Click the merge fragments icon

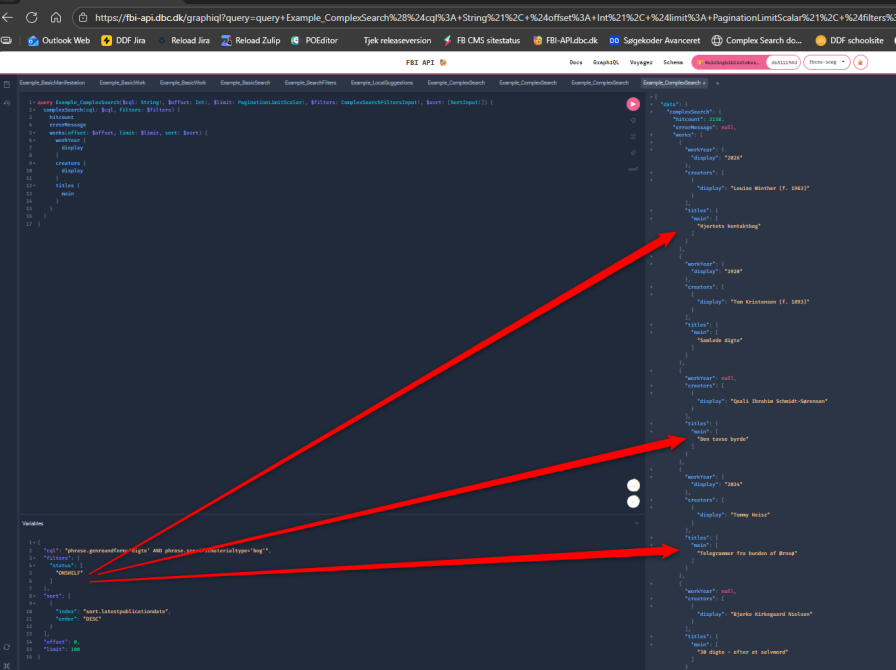633,137
